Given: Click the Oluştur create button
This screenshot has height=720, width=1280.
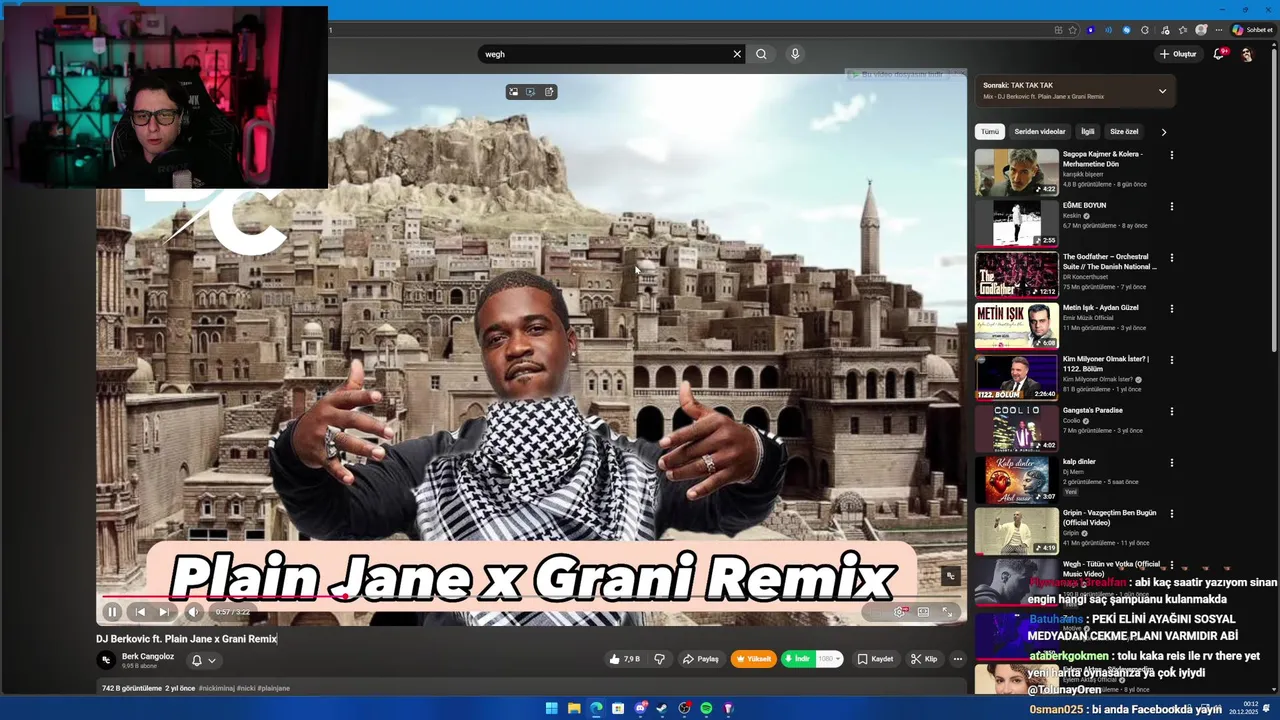Looking at the screenshot, I should point(1177,54).
